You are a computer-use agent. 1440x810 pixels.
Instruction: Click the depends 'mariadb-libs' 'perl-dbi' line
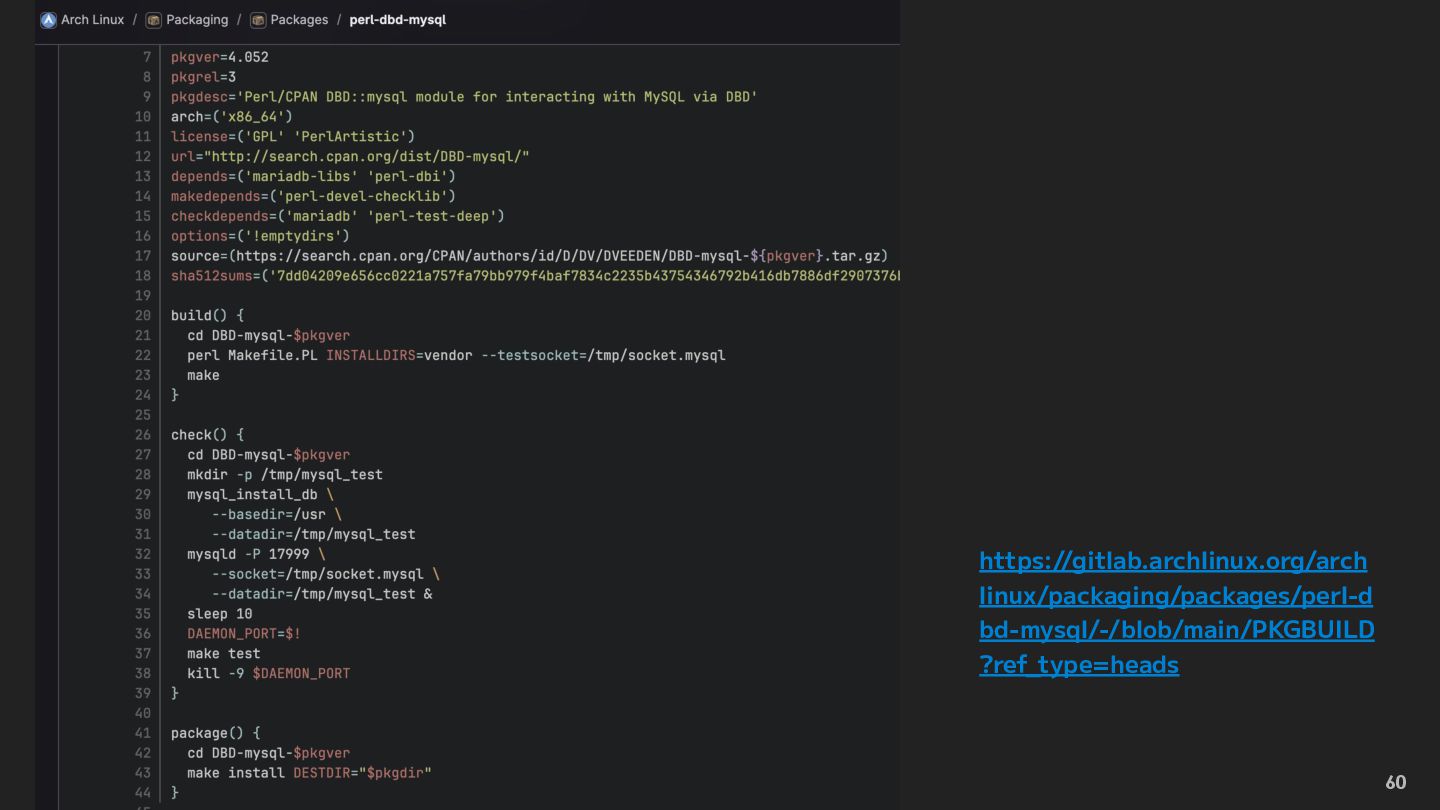tap(313, 176)
